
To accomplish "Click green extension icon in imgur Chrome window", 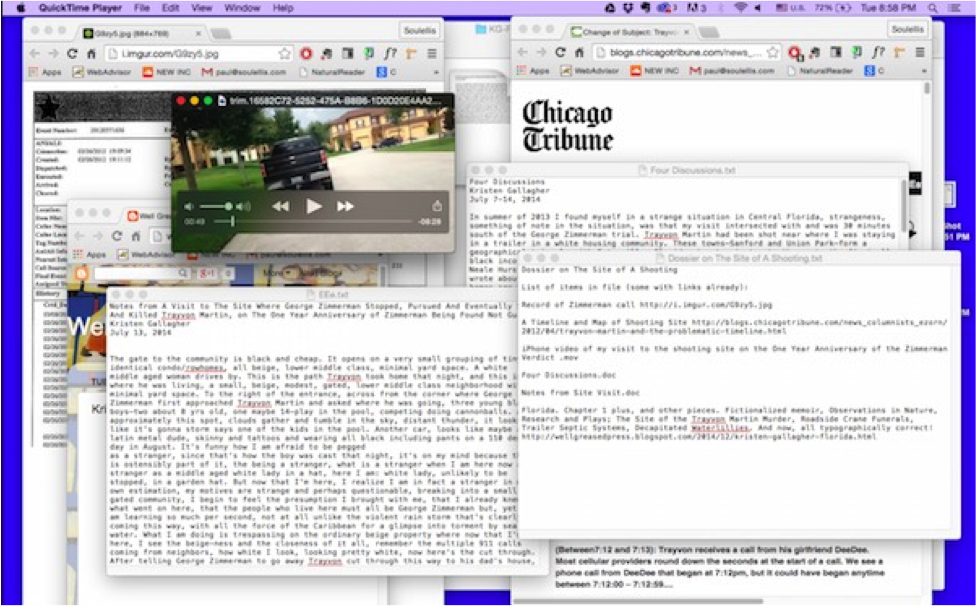I will (368, 54).
